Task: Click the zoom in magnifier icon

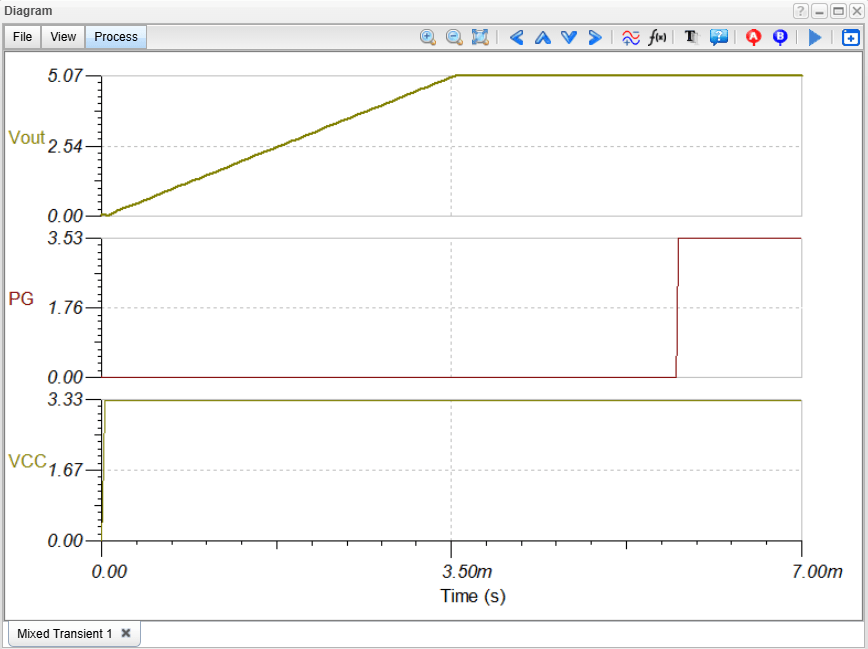Action: (x=427, y=37)
